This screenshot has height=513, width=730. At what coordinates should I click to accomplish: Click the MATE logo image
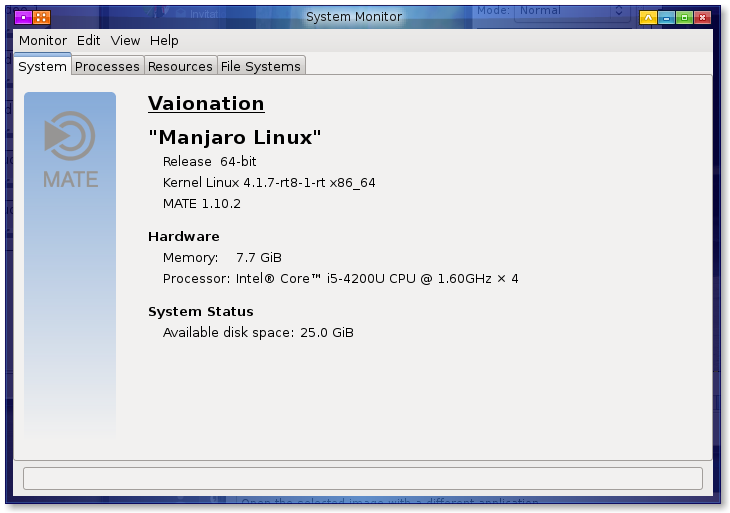[x=70, y=150]
